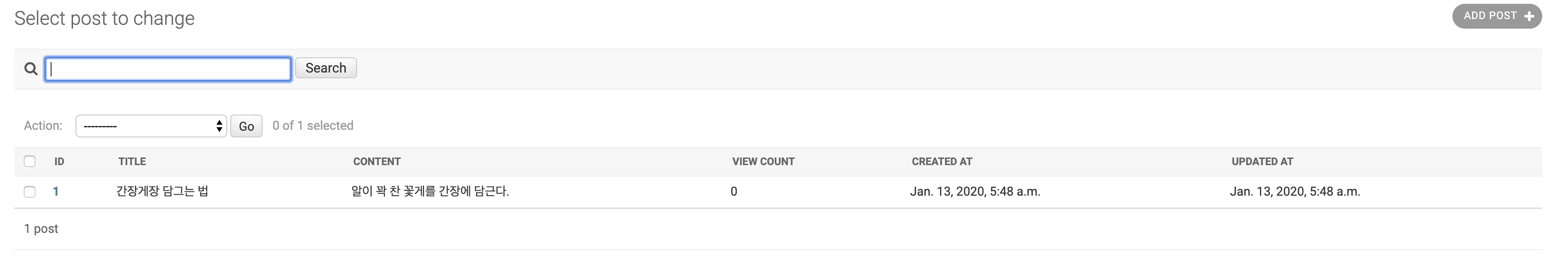1568x272 pixels.
Task: Check the box for post row 1
Action: coord(29,192)
